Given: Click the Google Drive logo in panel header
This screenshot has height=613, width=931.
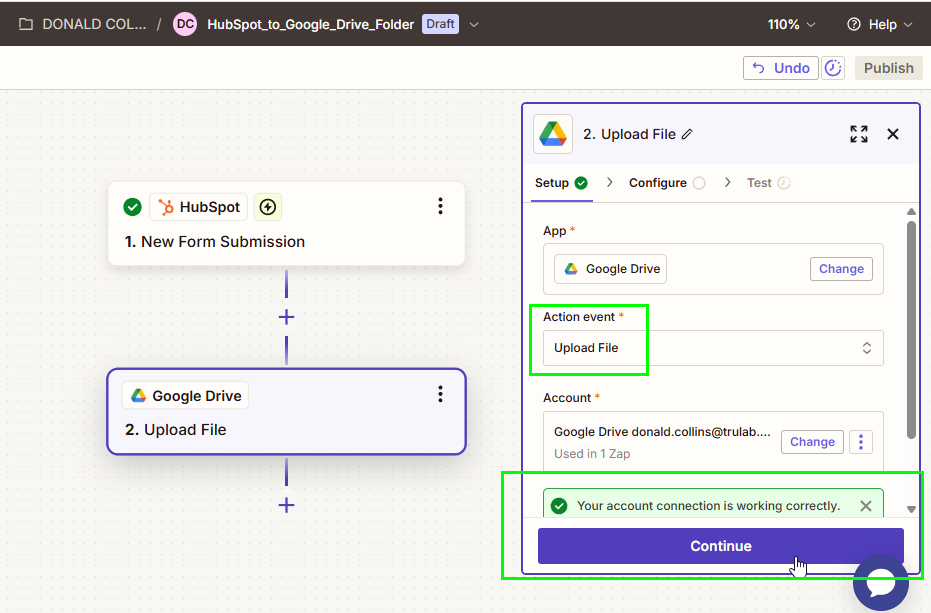Looking at the screenshot, I should pyautogui.click(x=553, y=134).
